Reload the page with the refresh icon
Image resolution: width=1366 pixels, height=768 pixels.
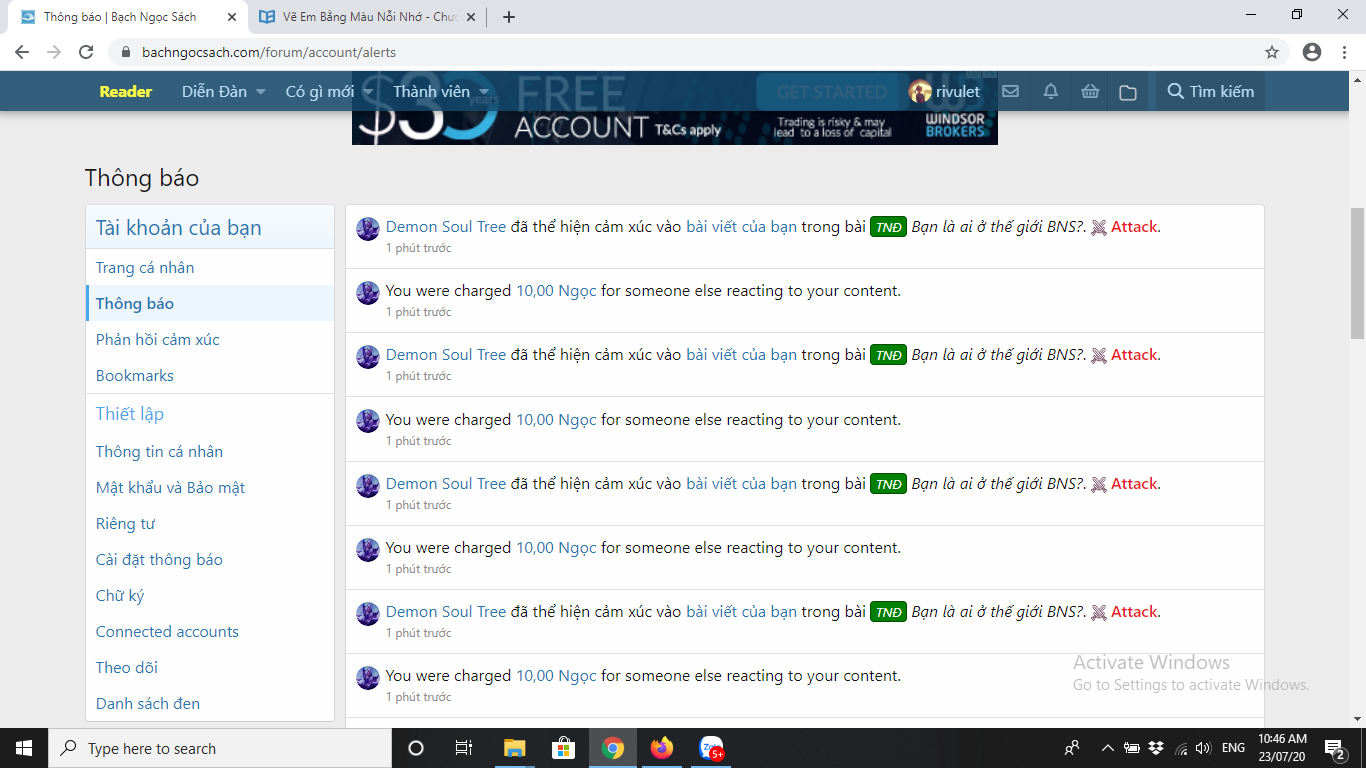pyautogui.click(x=86, y=52)
